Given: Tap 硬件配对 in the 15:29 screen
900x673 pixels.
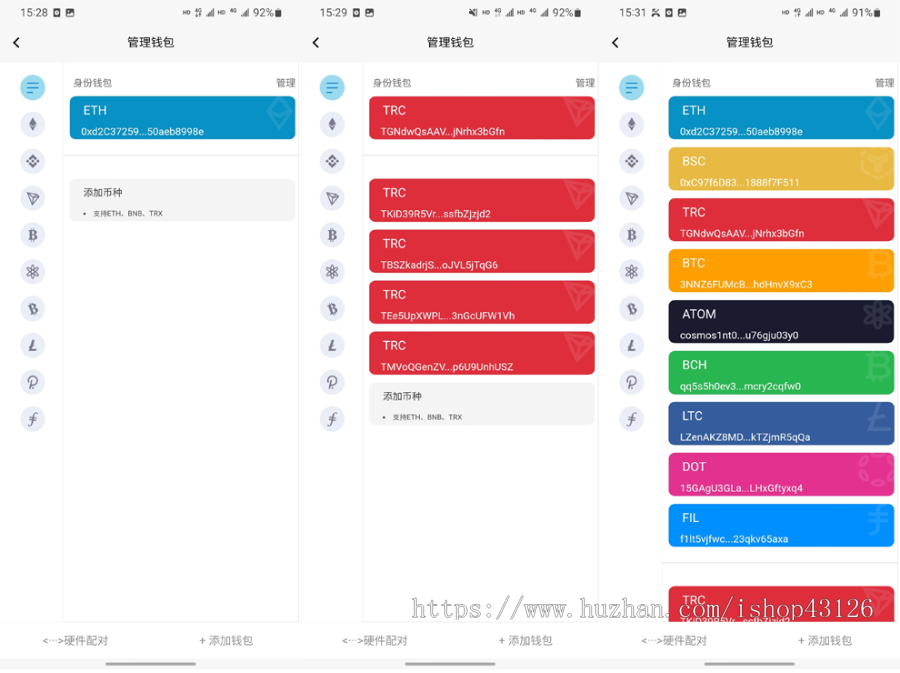Looking at the screenshot, I should (x=375, y=641).
